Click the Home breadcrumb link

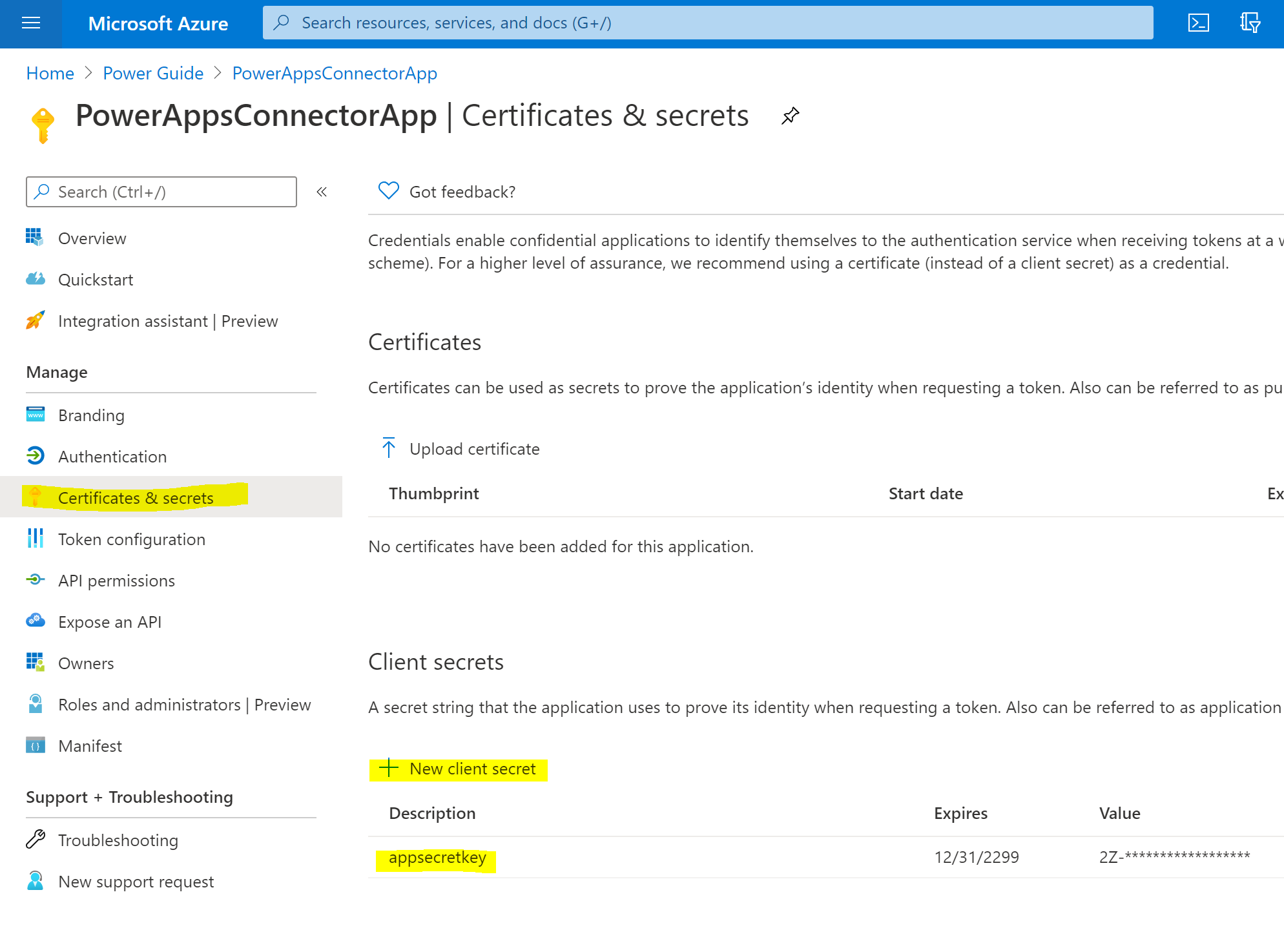[50, 74]
